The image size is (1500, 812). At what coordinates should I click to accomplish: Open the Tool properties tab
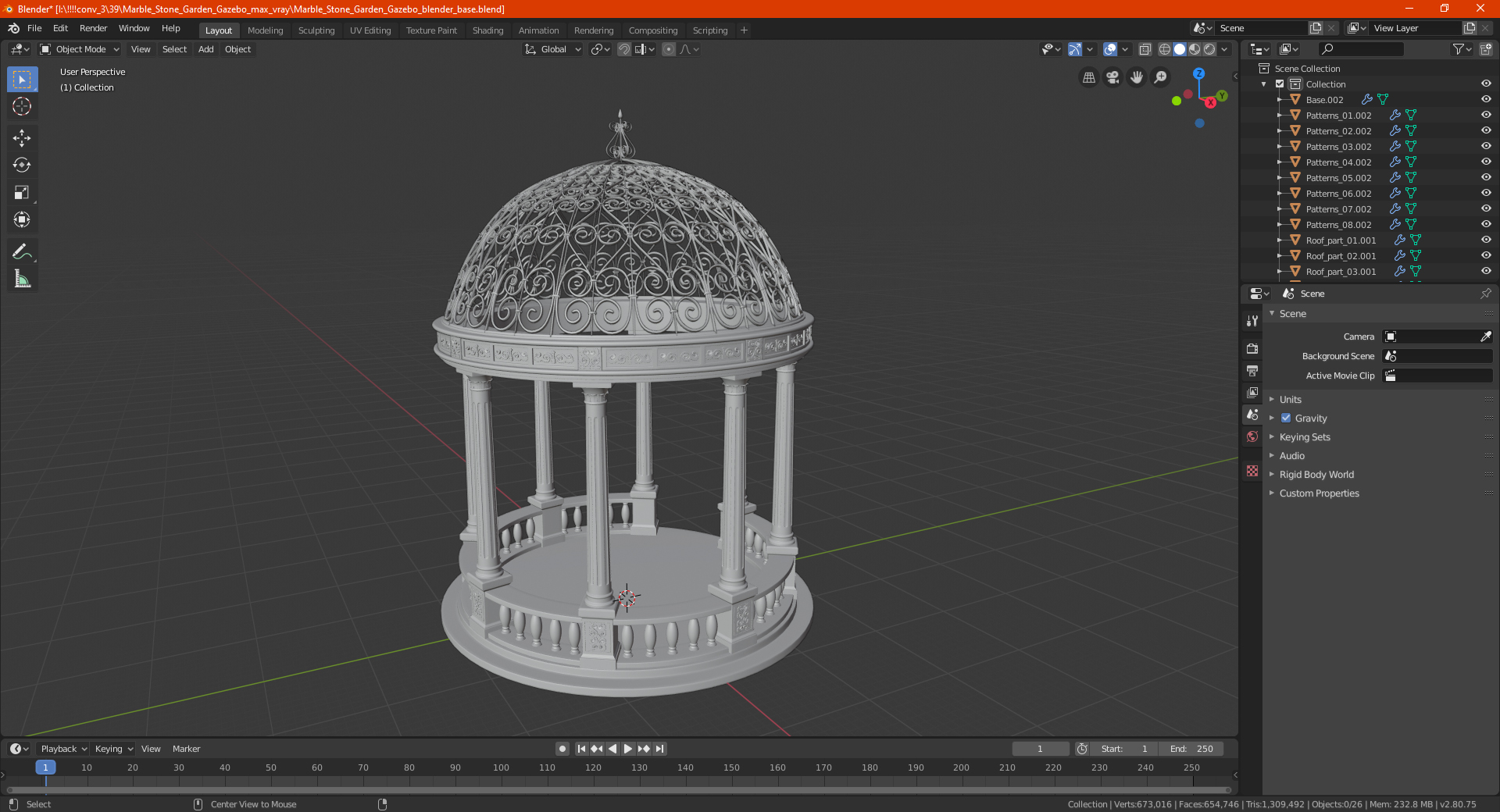tap(1252, 321)
